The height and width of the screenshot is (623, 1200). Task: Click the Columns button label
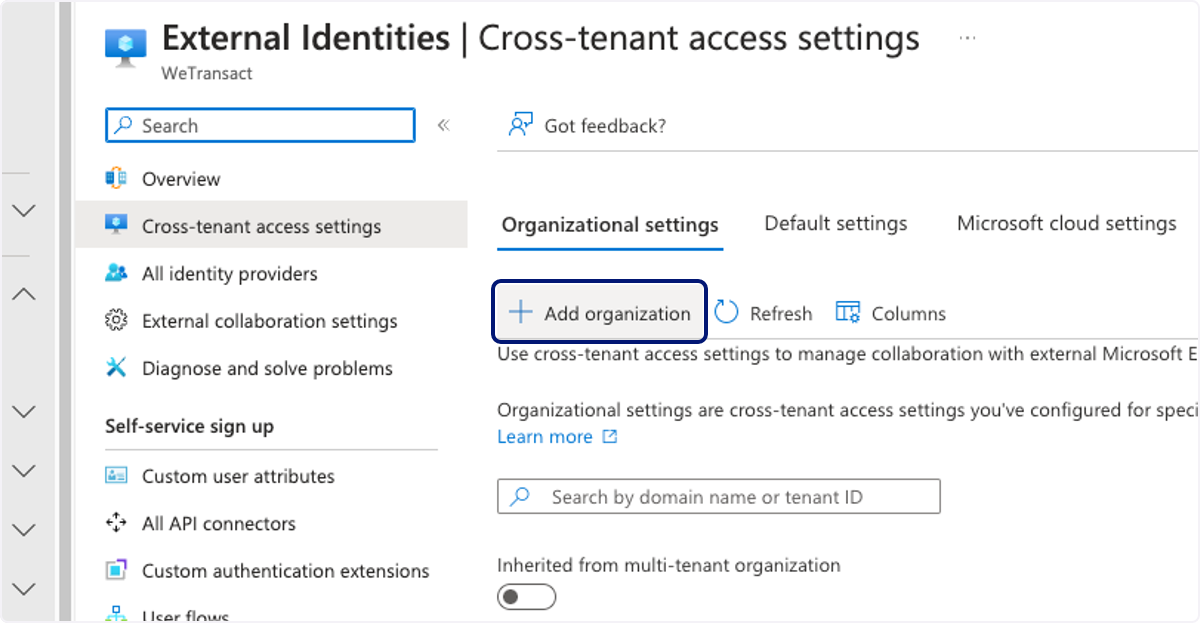(x=909, y=314)
